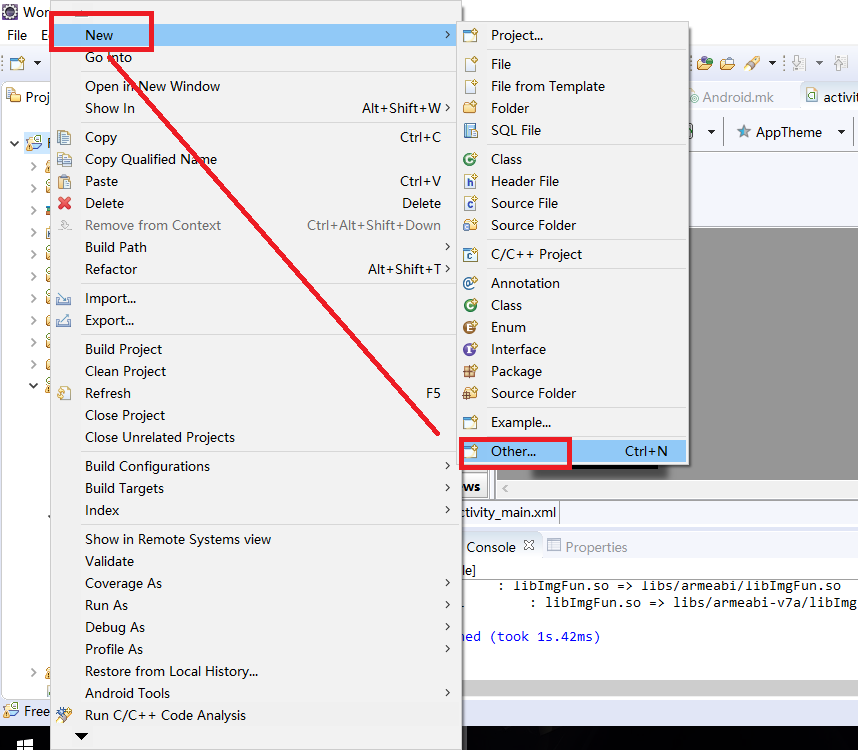Select Build Project entry
858x750 pixels.
[255, 349]
